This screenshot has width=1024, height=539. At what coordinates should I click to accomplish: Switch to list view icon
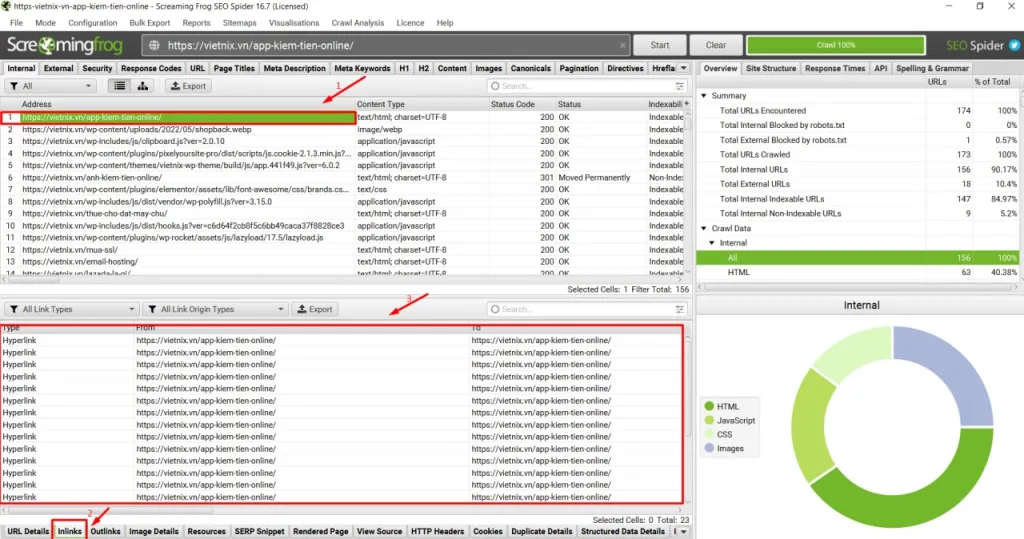[120, 86]
